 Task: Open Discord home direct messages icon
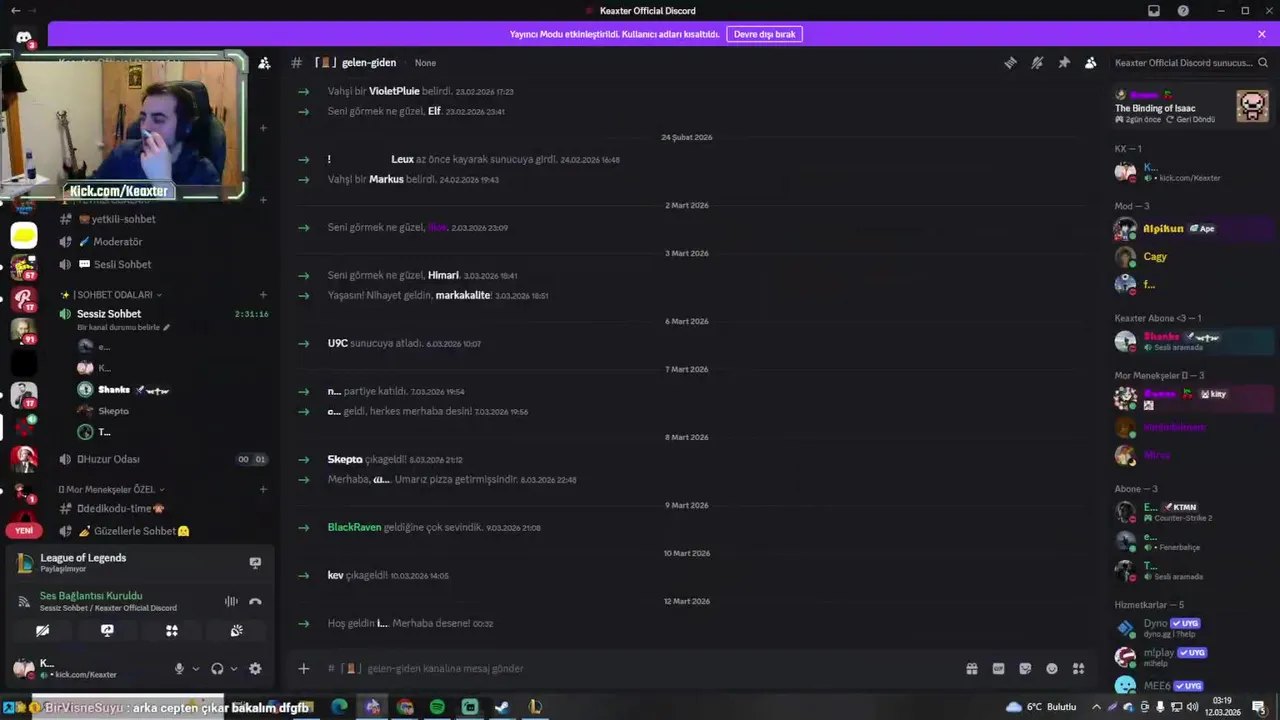24,38
